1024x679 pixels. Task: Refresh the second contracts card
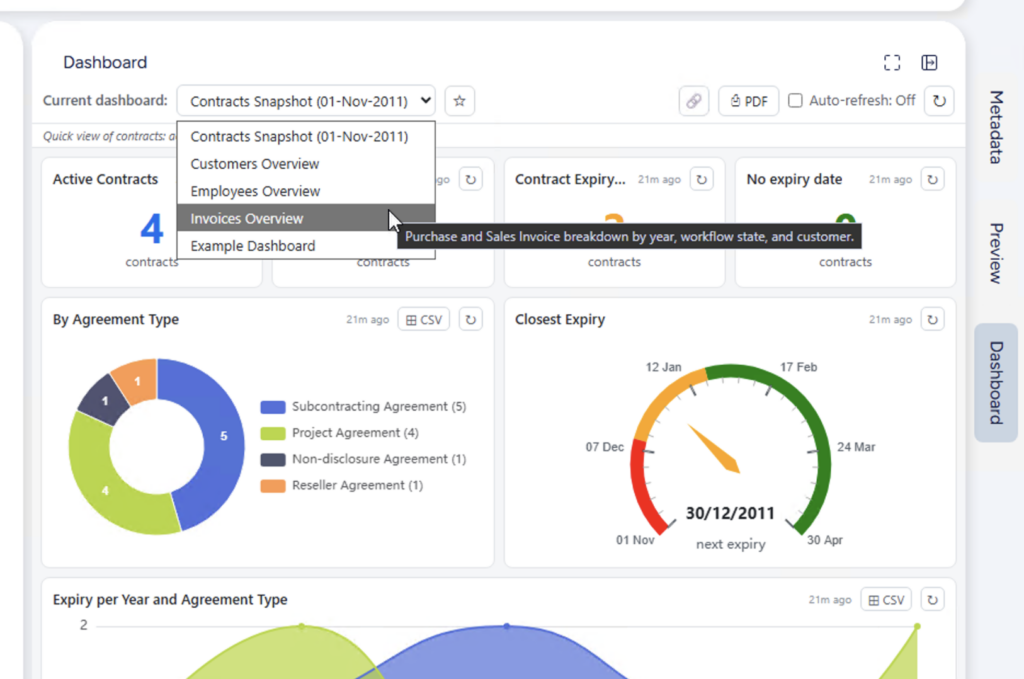click(471, 180)
